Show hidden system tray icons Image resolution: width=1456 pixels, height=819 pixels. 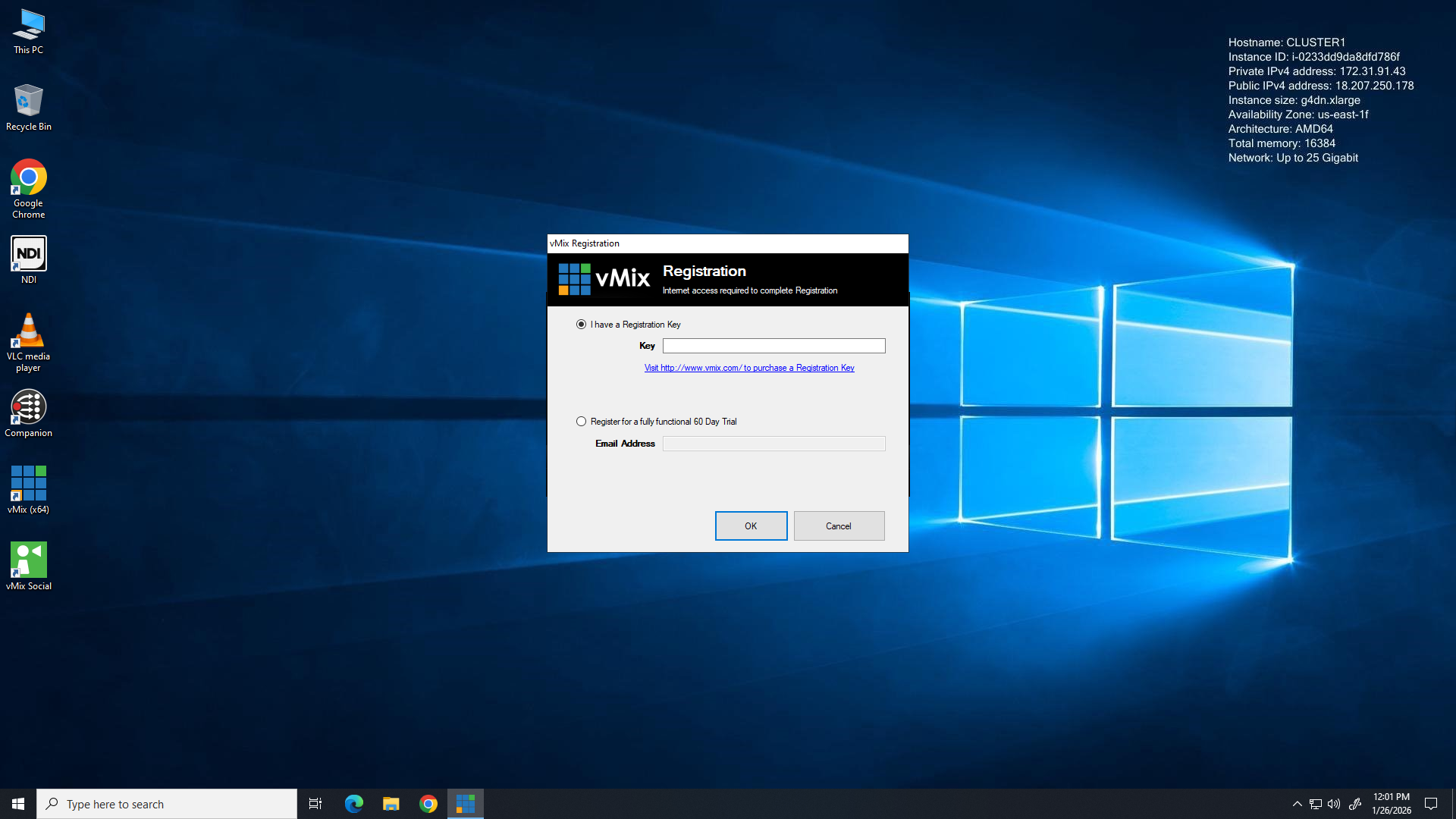pos(1297,804)
